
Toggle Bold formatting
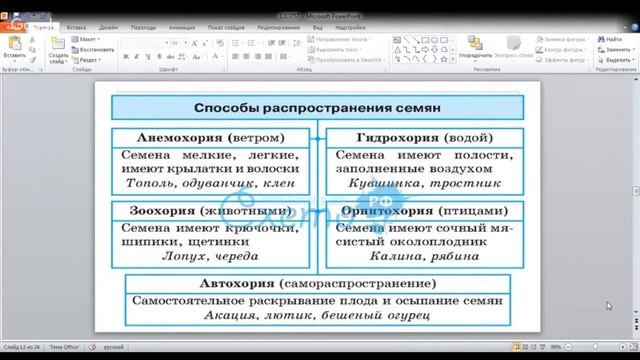tap(126, 57)
